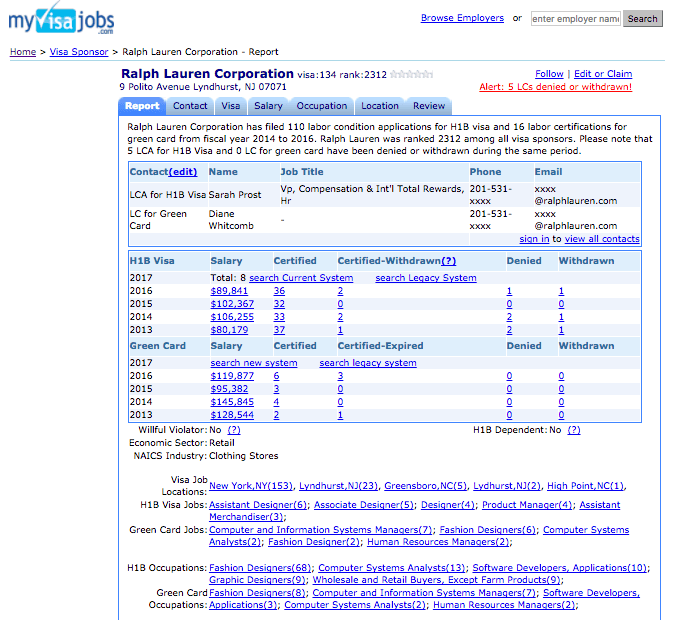Viewport: 685px width, 620px height.
Task: Open 2016 H1B certified count 36
Action: [279, 291]
